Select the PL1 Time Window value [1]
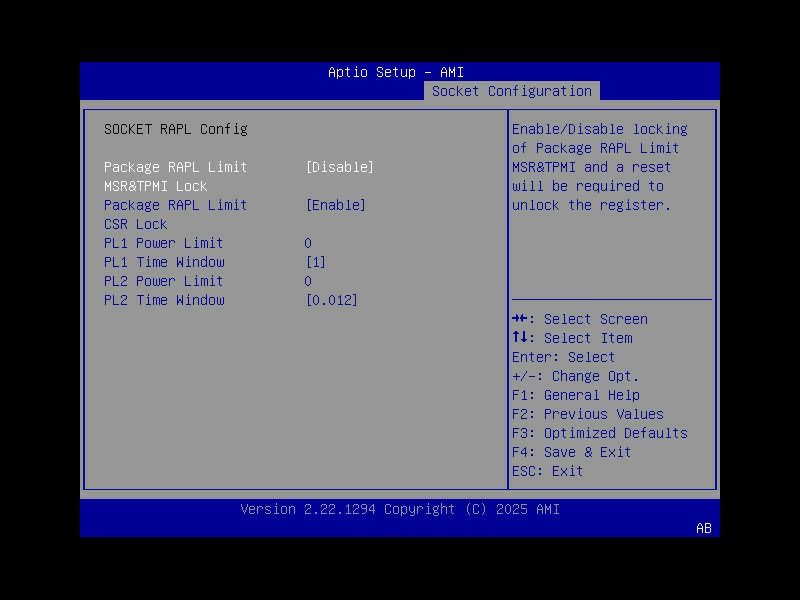 pyautogui.click(x=315, y=262)
